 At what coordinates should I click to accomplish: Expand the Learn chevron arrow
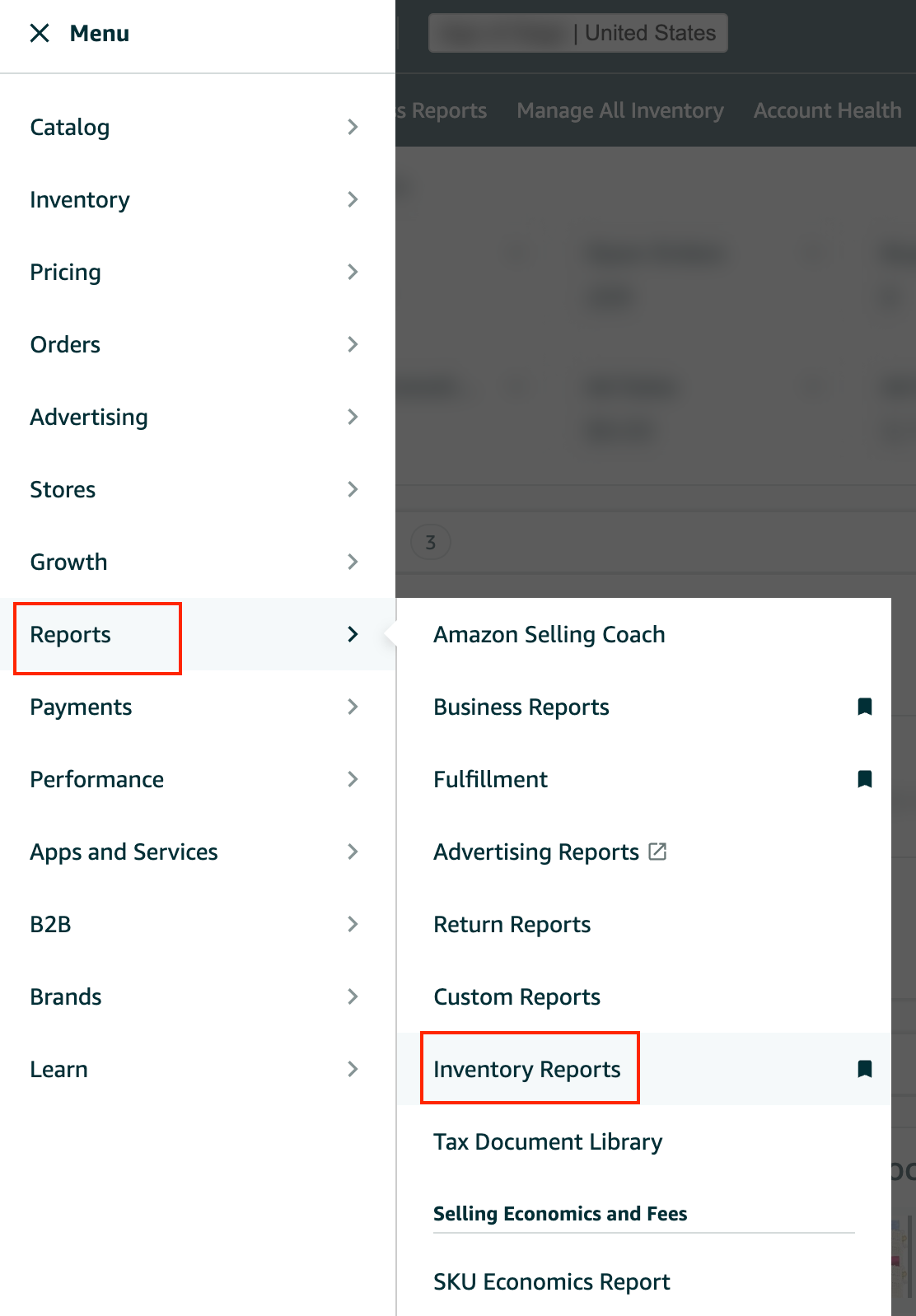coord(353,1069)
